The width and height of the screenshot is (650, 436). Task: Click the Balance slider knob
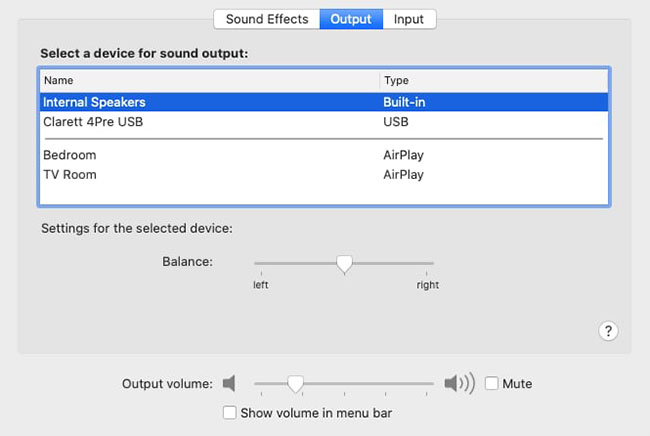pos(344,263)
